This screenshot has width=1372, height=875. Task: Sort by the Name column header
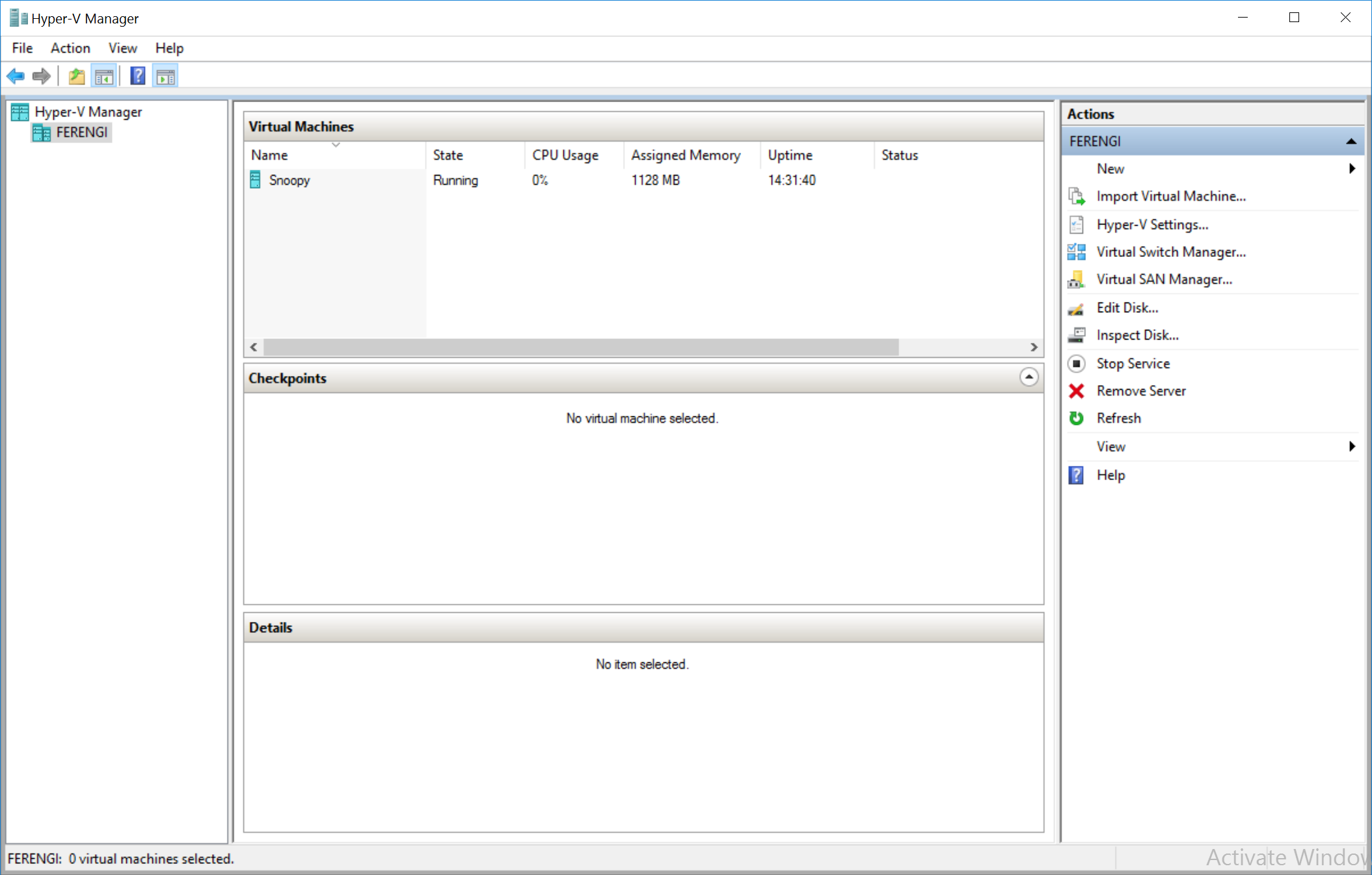coord(336,155)
